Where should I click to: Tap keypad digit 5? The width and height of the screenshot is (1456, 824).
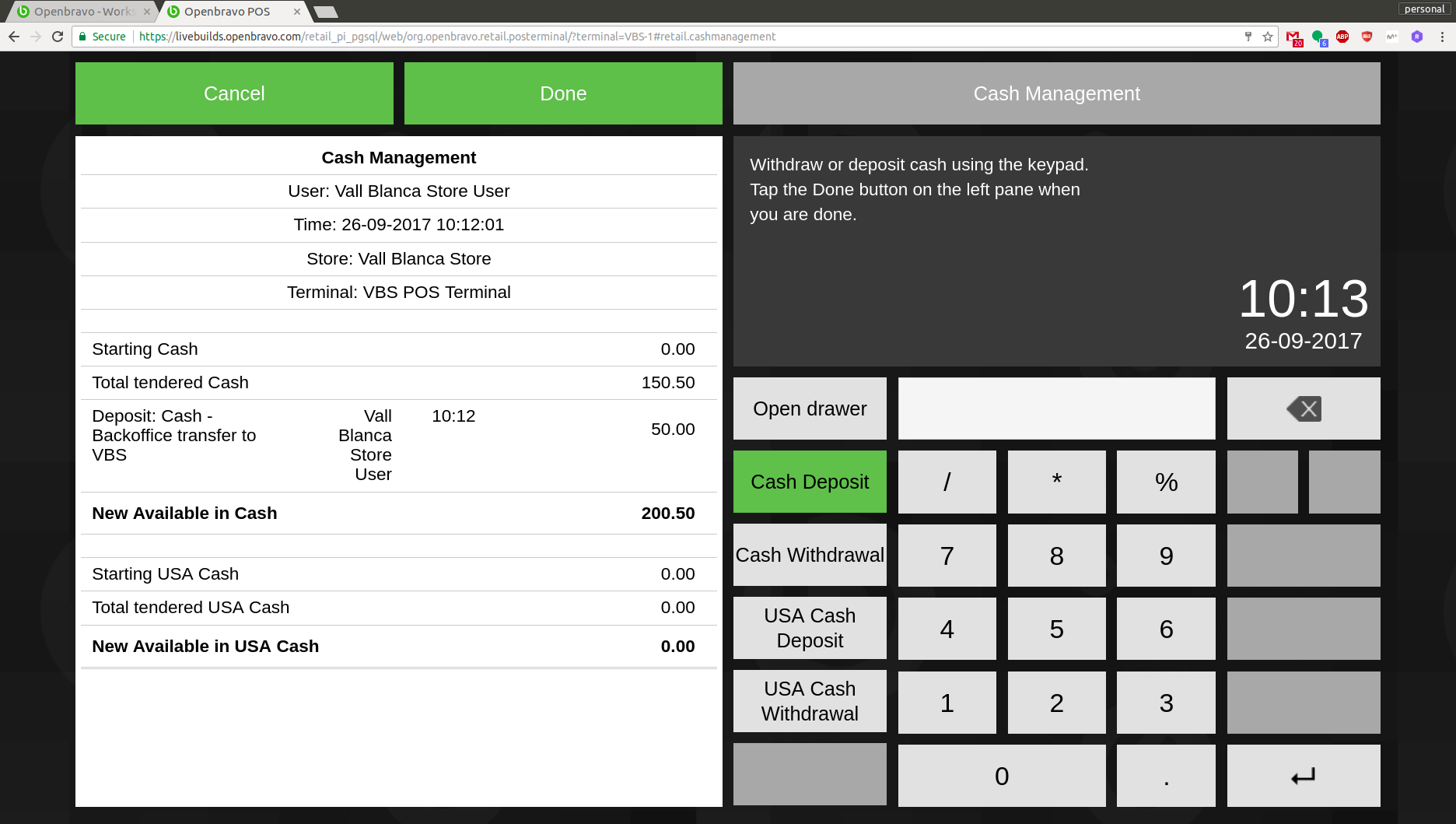pyautogui.click(x=1056, y=629)
